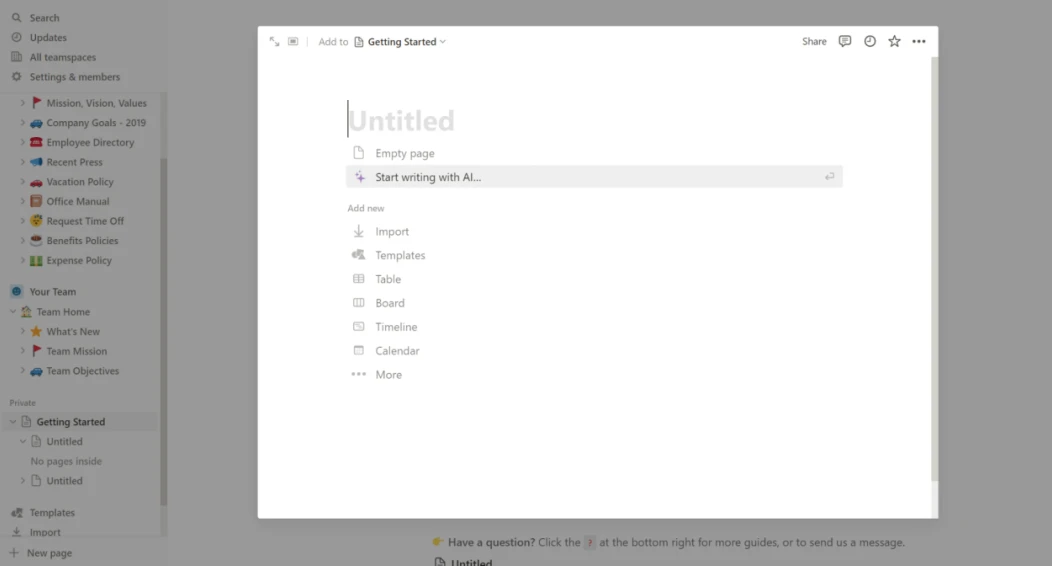Click the Share button
This screenshot has height=566, width=1052.
point(814,42)
